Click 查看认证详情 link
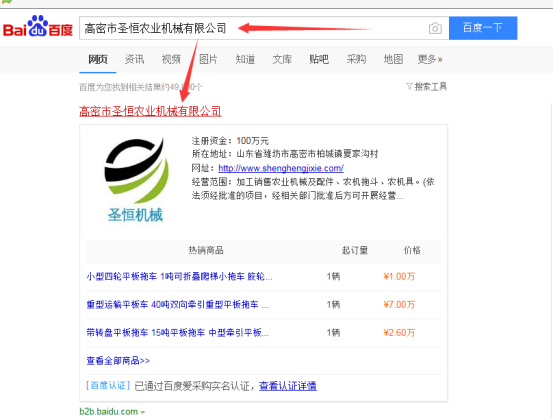The width and height of the screenshot is (554, 418). 288,386
